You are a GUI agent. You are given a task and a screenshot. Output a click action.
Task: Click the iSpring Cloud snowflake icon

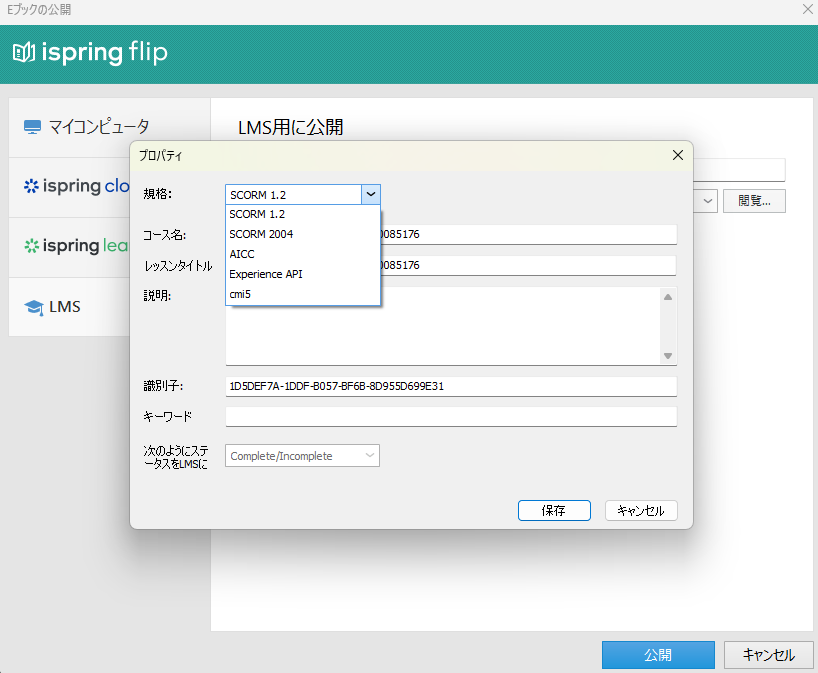[x=31, y=186]
